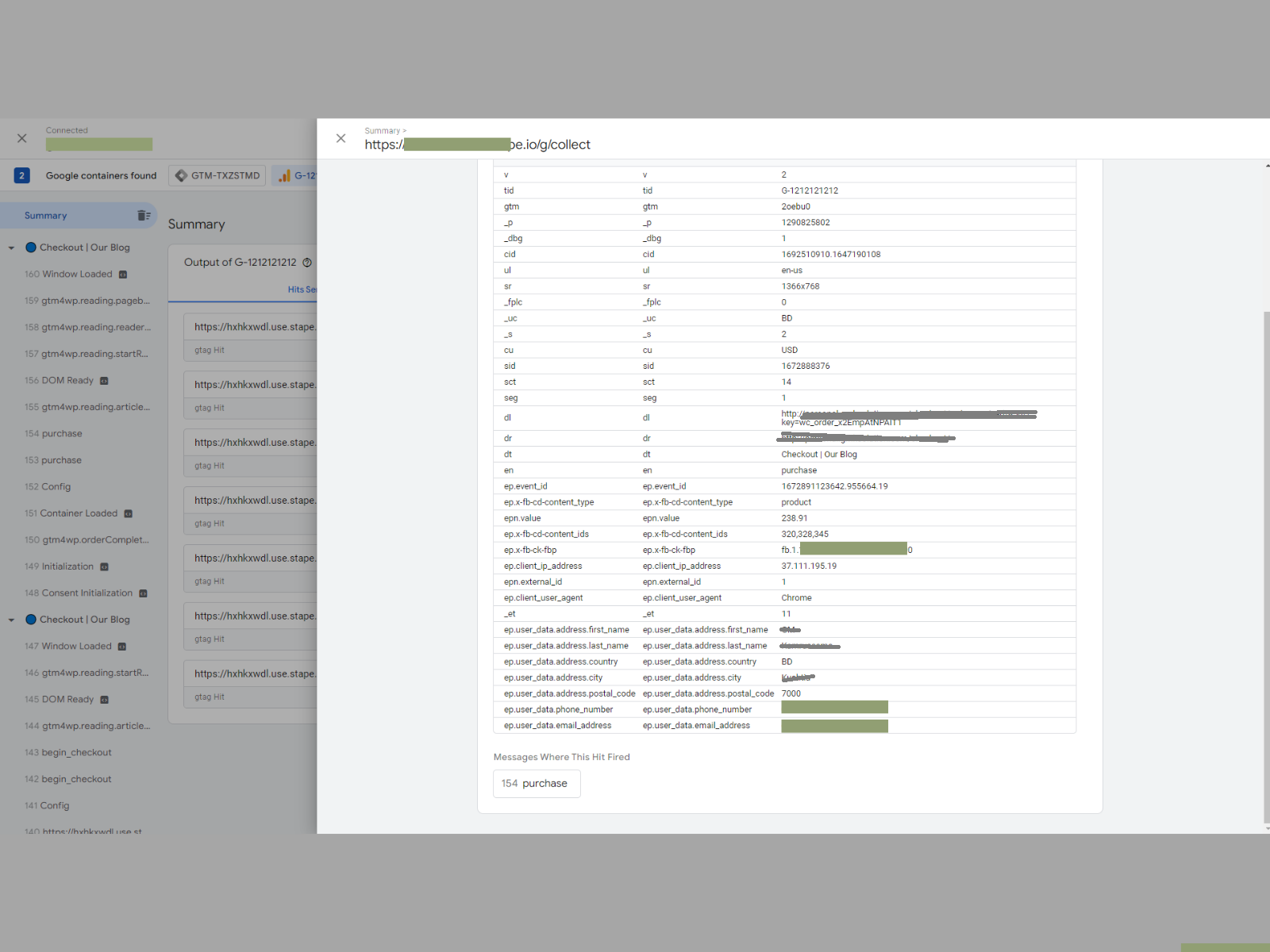
Task: Click the code icon beside 160 Window Loaded
Action: tap(121, 274)
